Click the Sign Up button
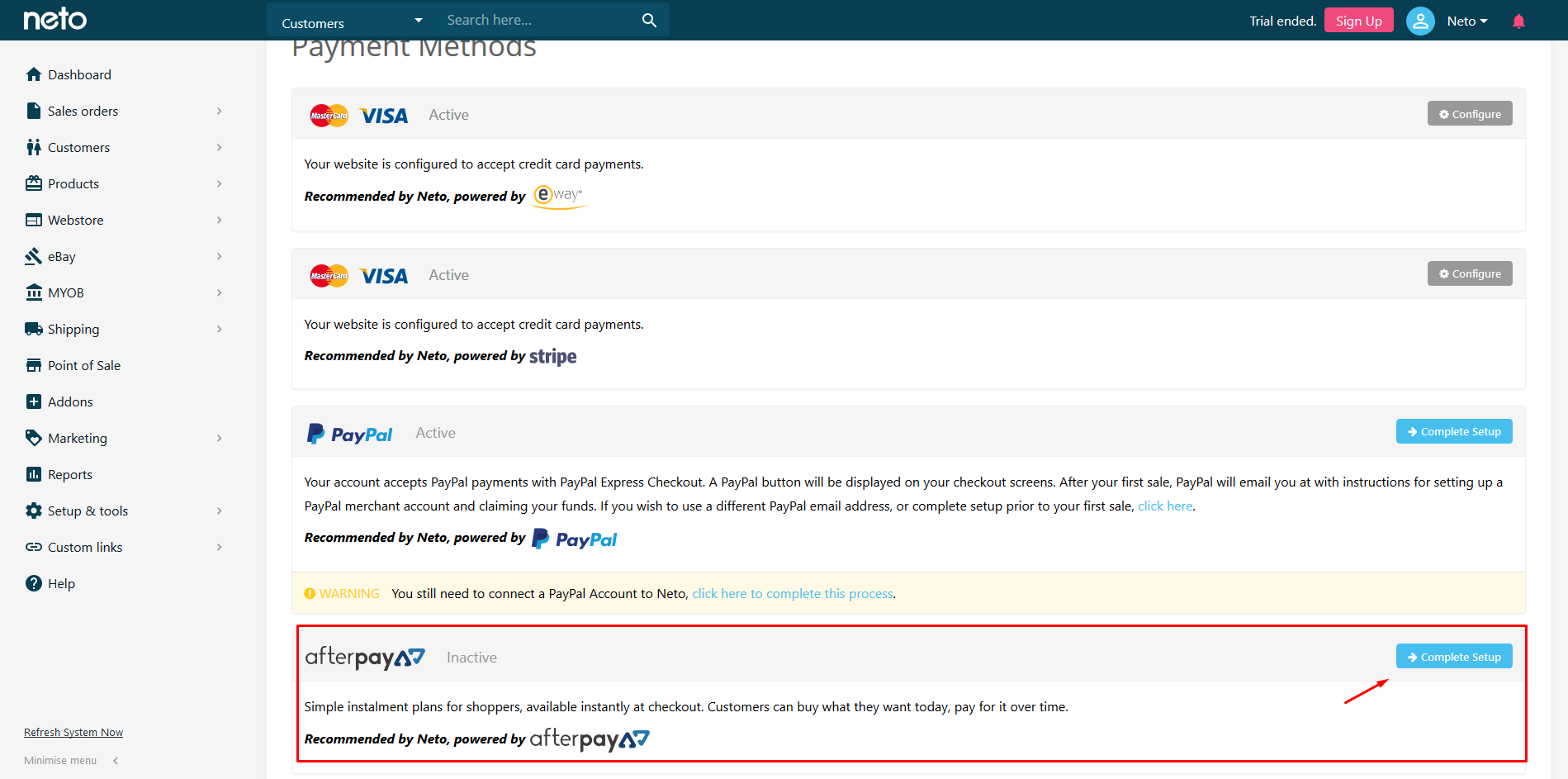 [1358, 21]
